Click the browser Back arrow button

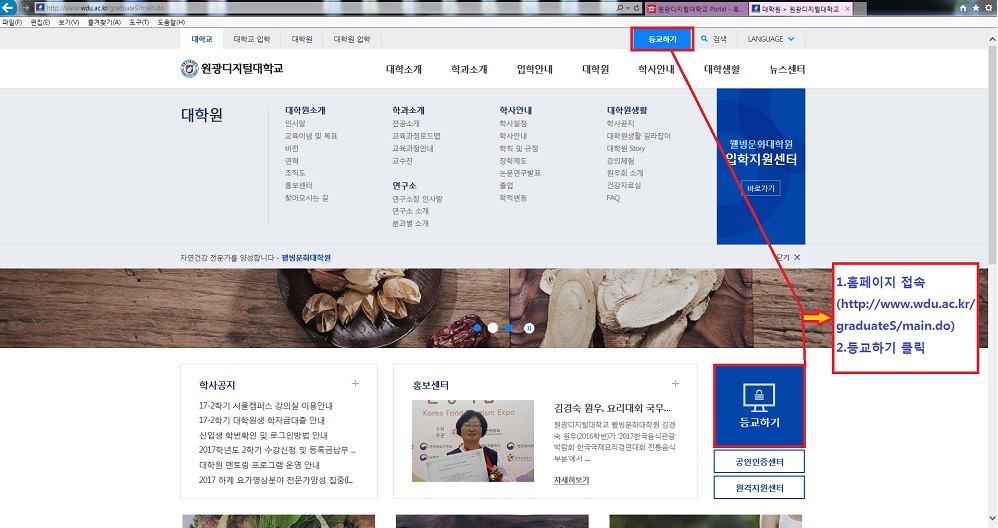click(x=9, y=8)
